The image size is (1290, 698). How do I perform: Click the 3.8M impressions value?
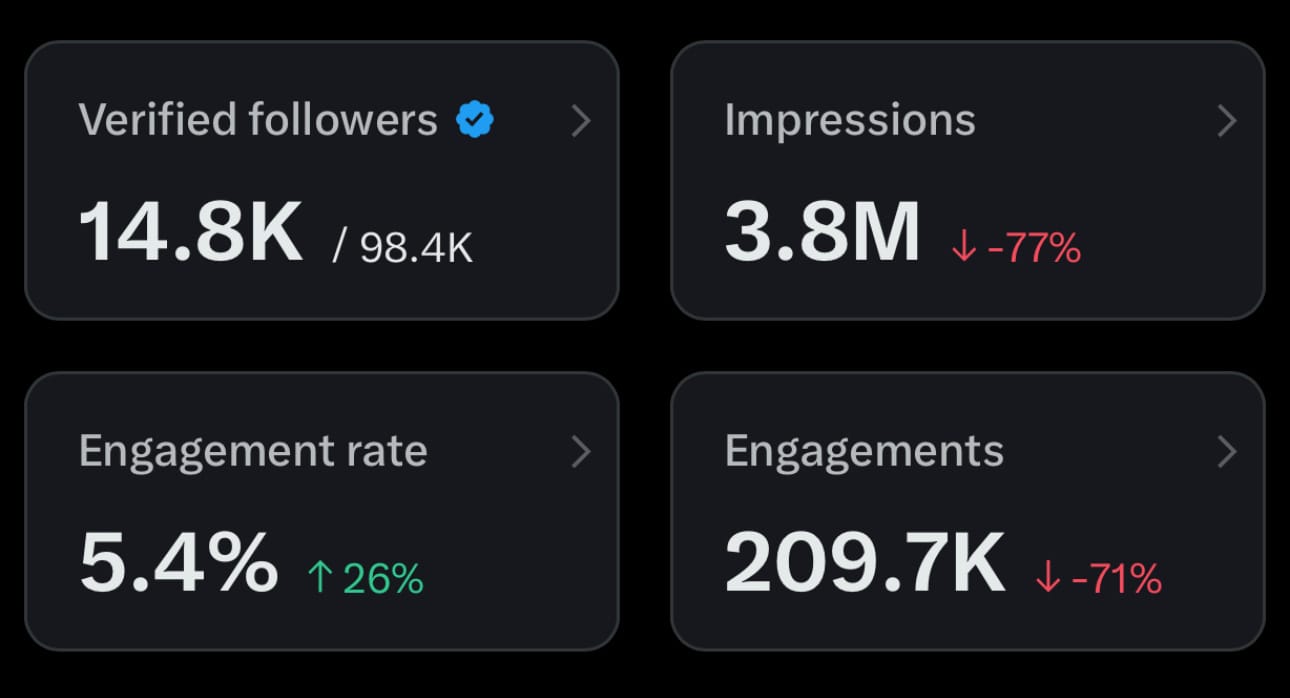[x=822, y=231]
